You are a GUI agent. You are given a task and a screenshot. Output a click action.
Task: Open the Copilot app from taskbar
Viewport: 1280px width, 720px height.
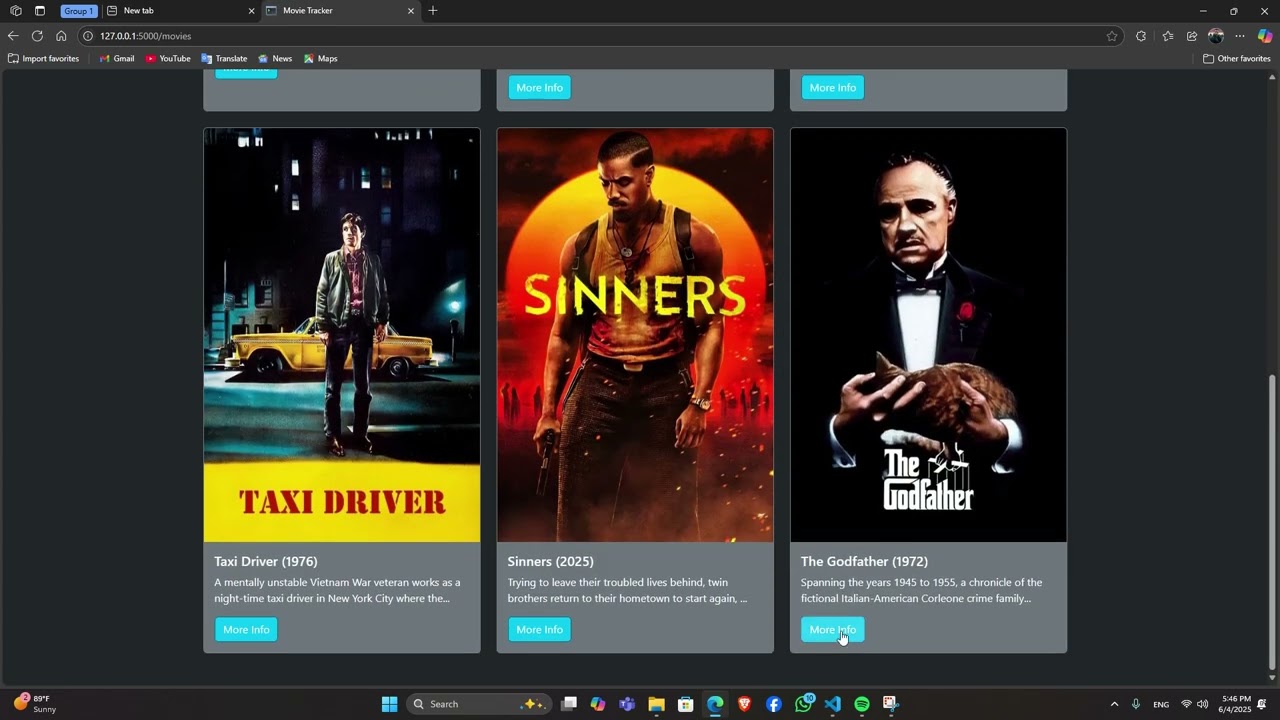click(x=598, y=704)
